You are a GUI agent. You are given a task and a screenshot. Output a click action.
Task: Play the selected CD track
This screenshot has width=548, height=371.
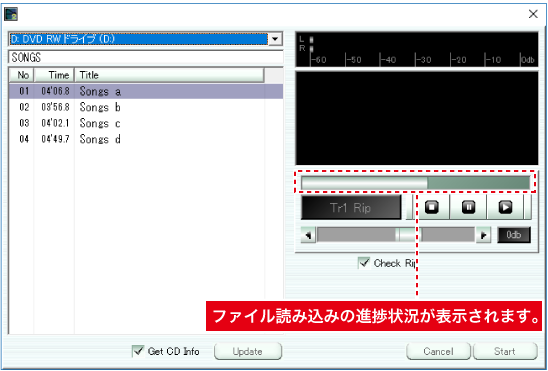pos(505,208)
